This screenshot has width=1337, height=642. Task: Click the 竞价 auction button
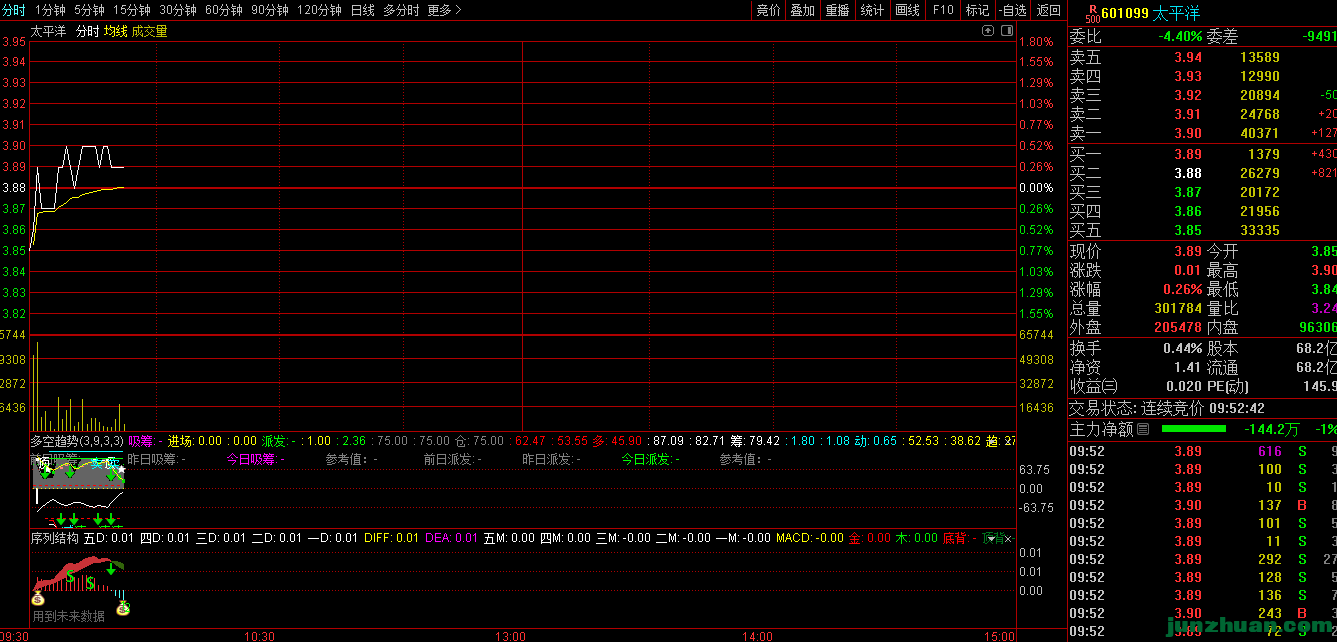point(768,10)
